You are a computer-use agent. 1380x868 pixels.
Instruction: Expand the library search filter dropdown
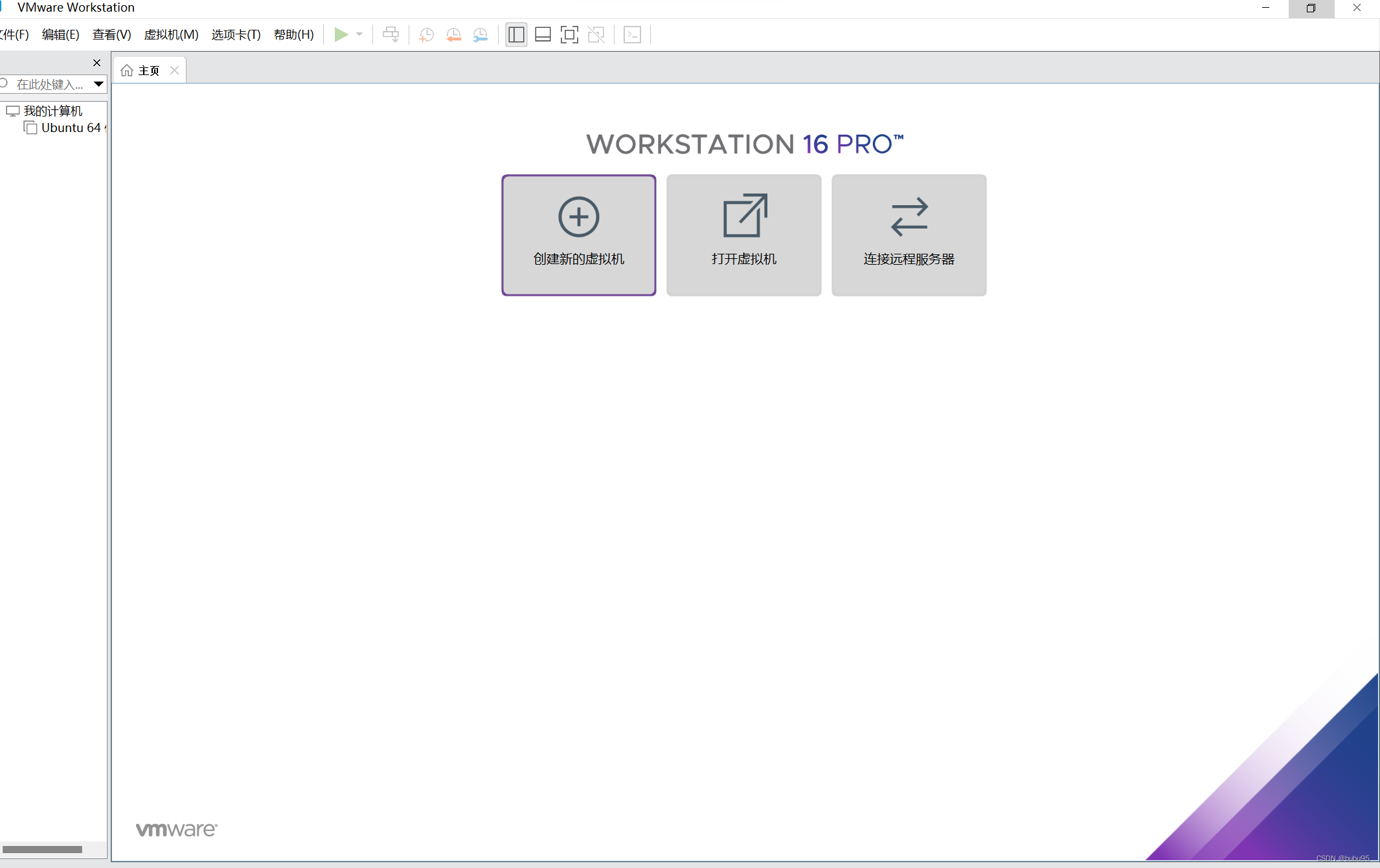pos(98,83)
